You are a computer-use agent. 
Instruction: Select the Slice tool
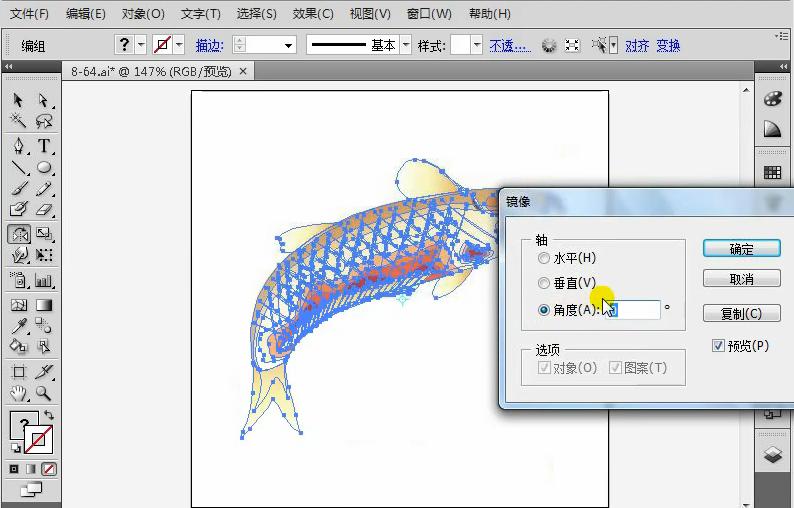44,372
